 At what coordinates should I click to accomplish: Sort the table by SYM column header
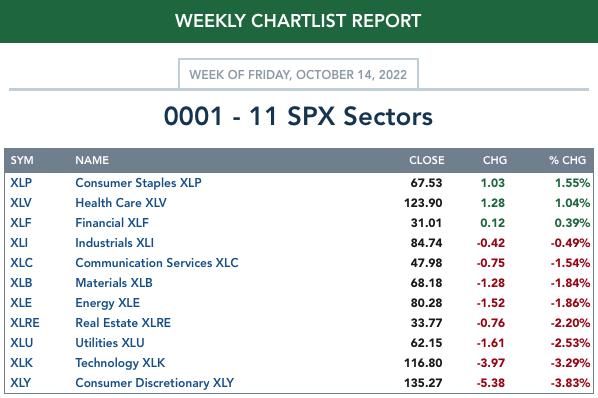[22, 160]
